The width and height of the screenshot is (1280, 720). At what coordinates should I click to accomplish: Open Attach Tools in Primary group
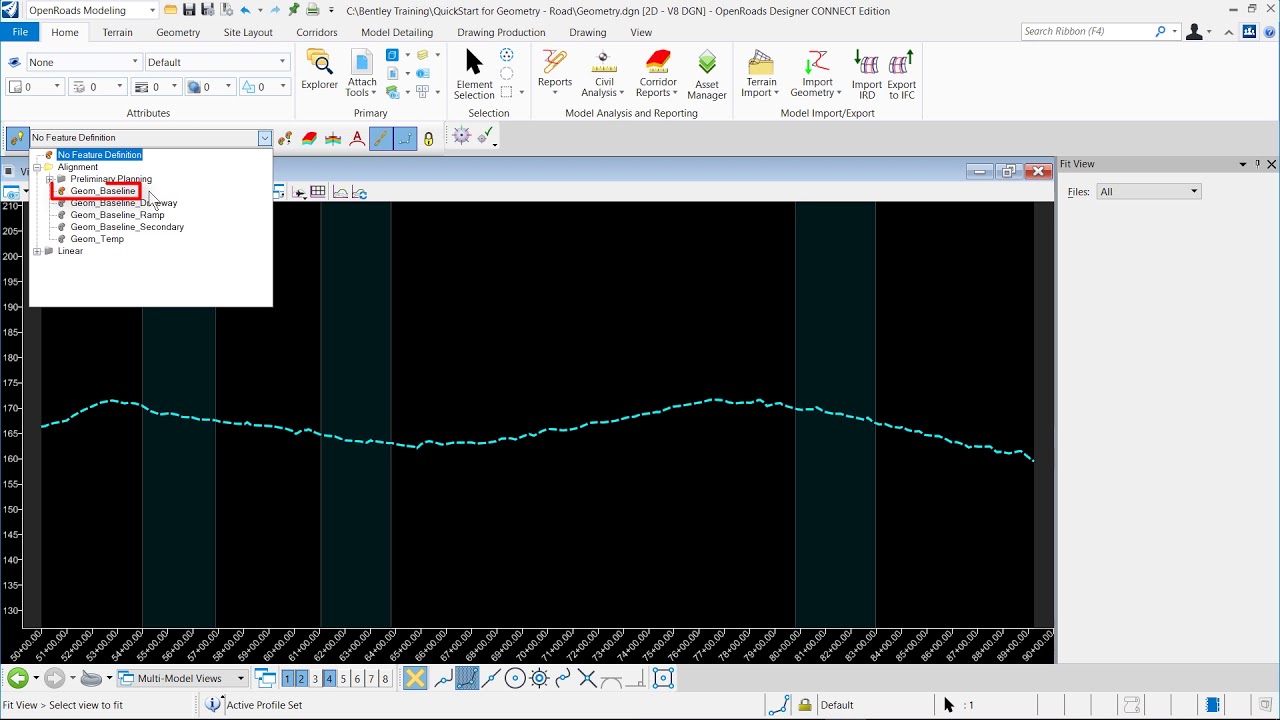click(362, 74)
